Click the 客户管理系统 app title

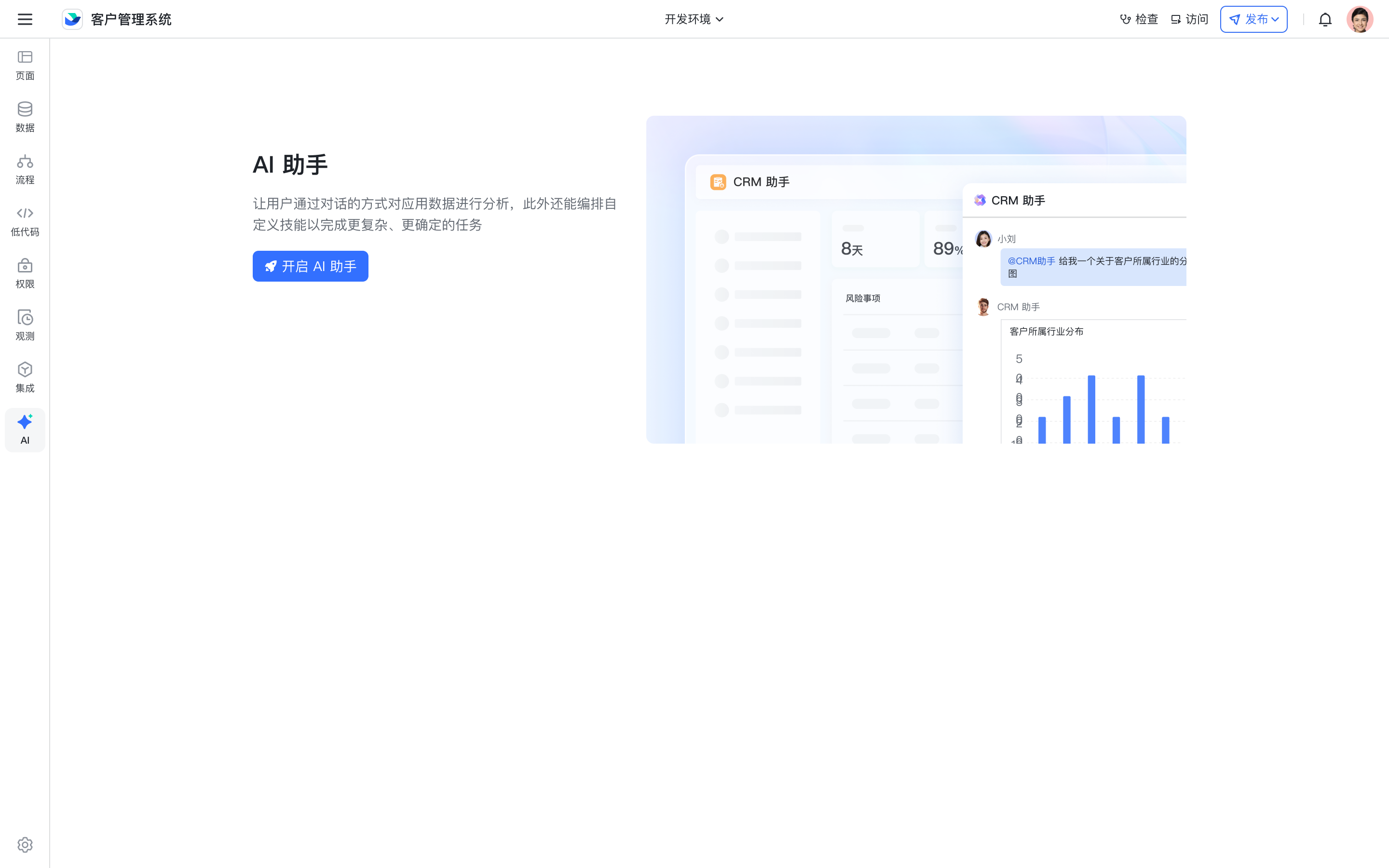131,19
